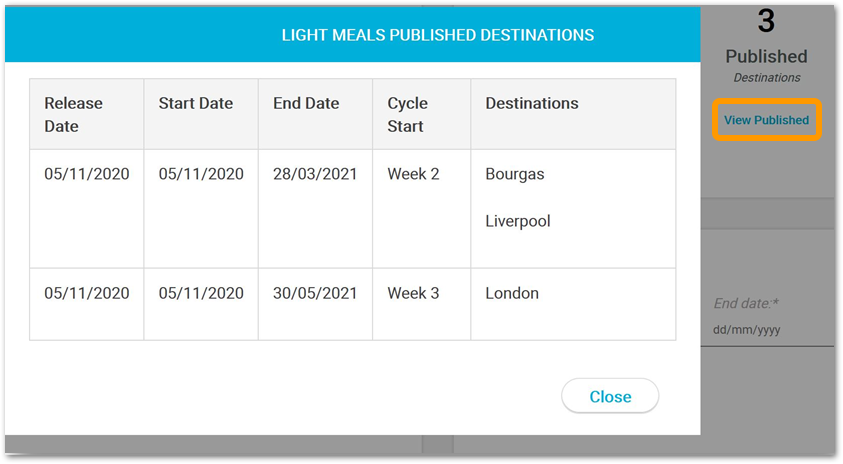This screenshot has width=843, height=464.
Task: Select the Cycle Start column header
Action: (422, 115)
